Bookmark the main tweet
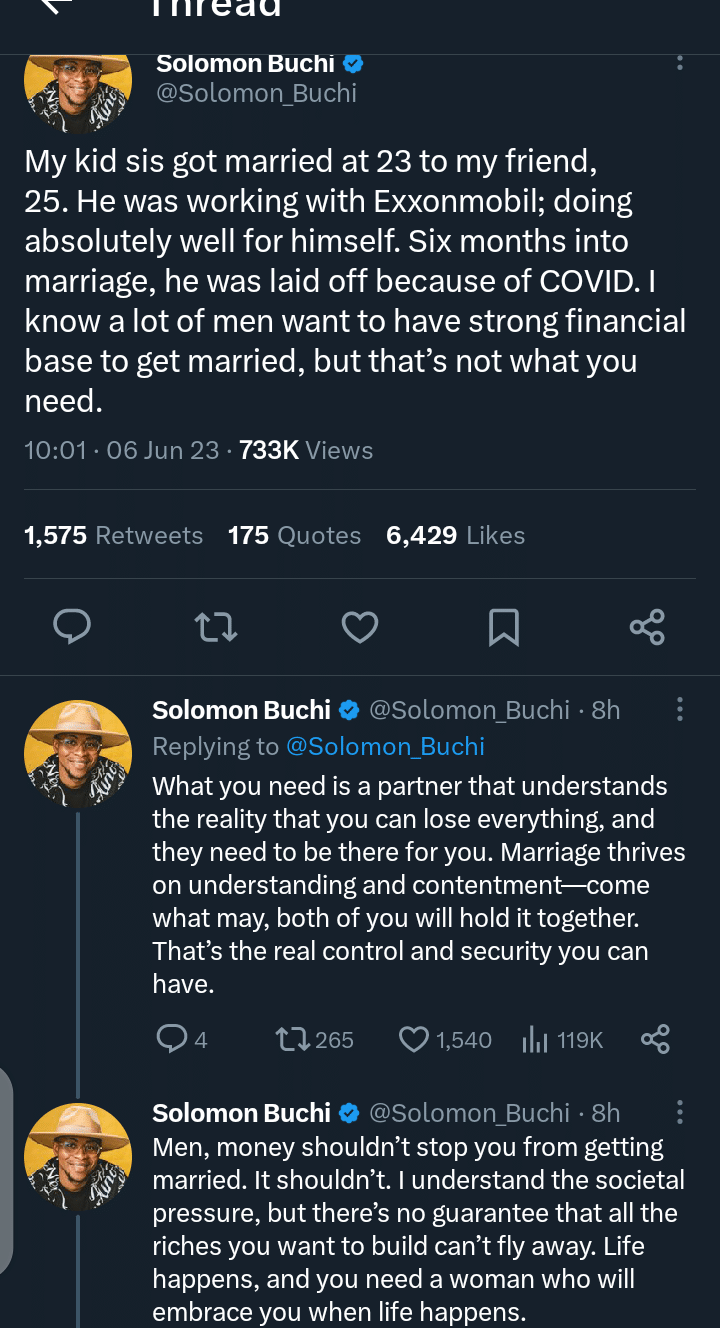The width and height of the screenshot is (720, 1328). pos(503,627)
